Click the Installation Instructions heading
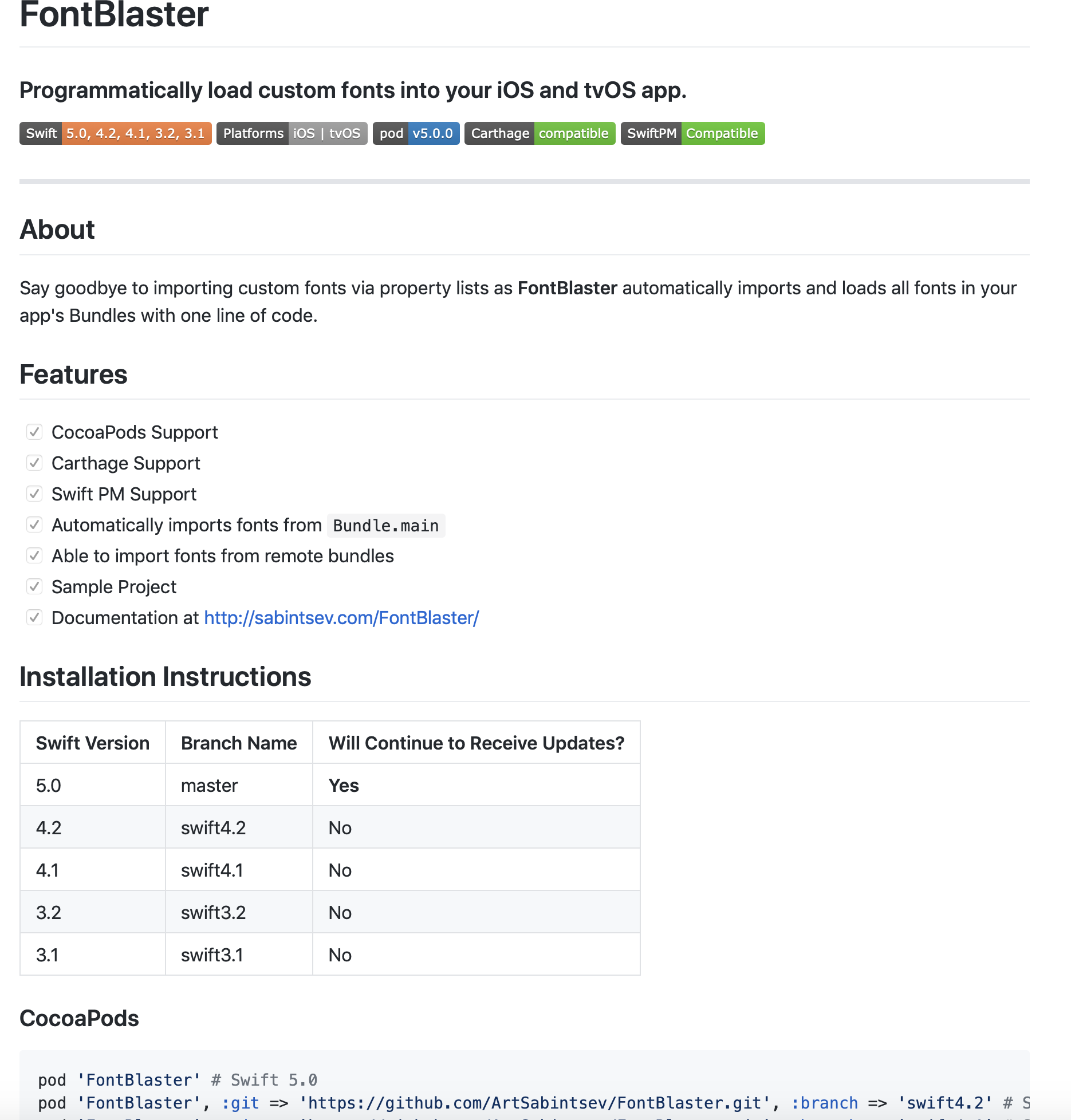The image size is (1071, 1120). coord(165,677)
